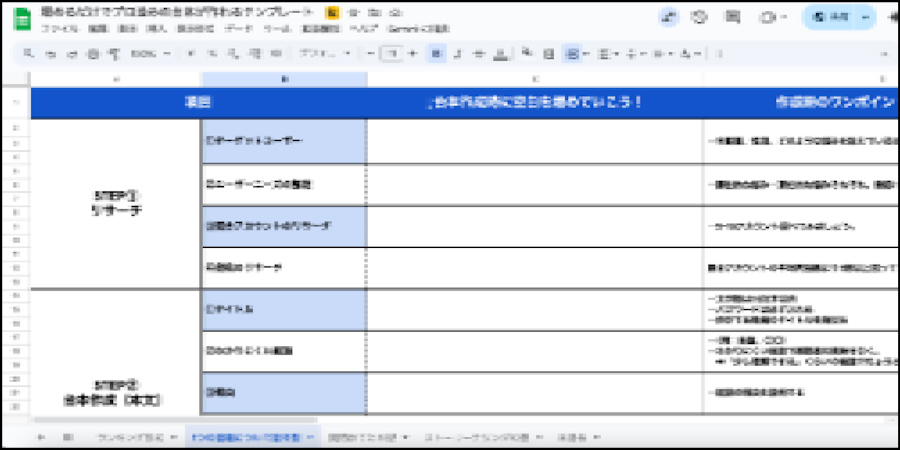Open the ヘルプ menu
The height and width of the screenshot is (450, 900).
(362, 29)
